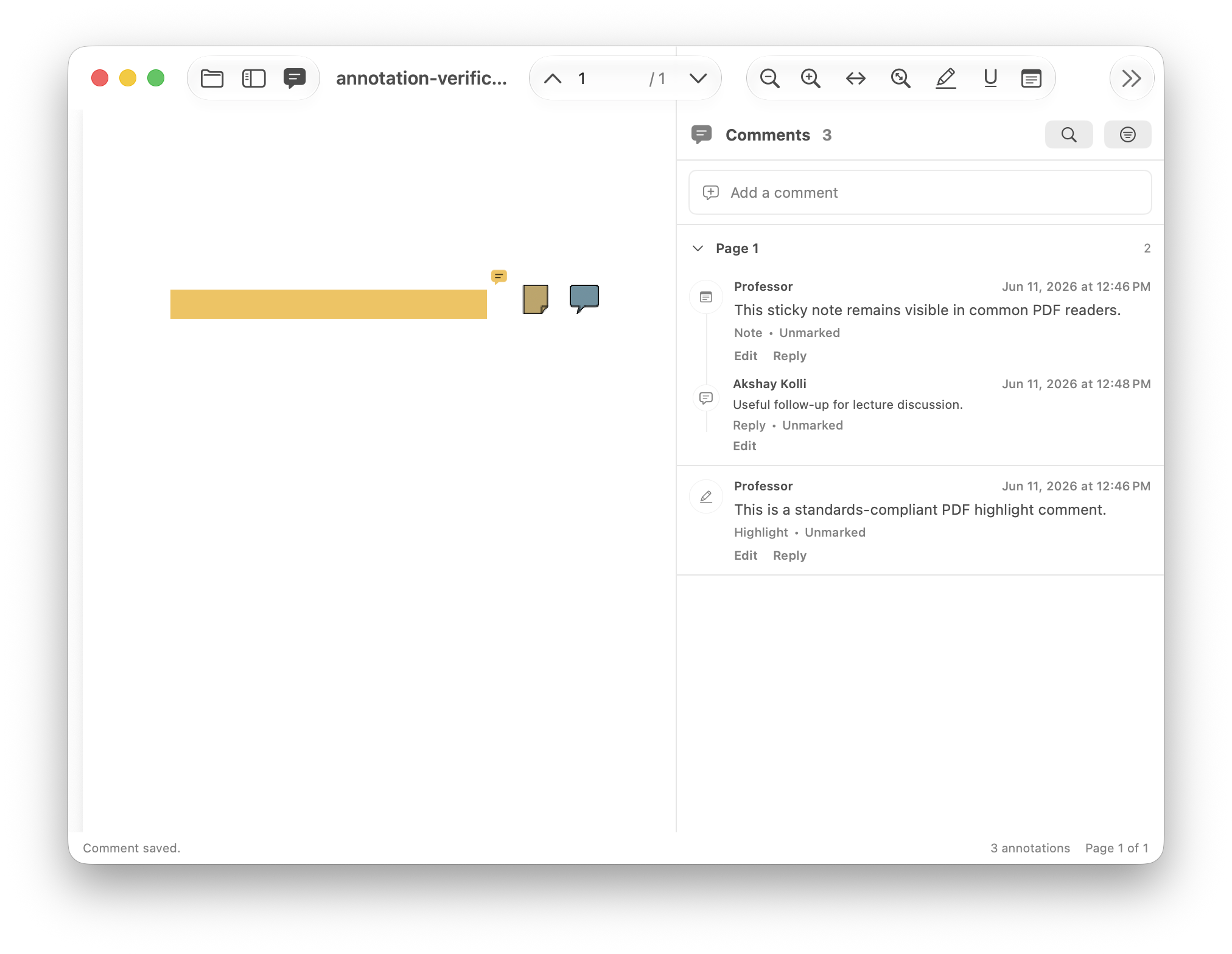Select text 'Useful follow-up for lecture discussion.'
The width and height of the screenshot is (1232, 954).
tap(848, 405)
